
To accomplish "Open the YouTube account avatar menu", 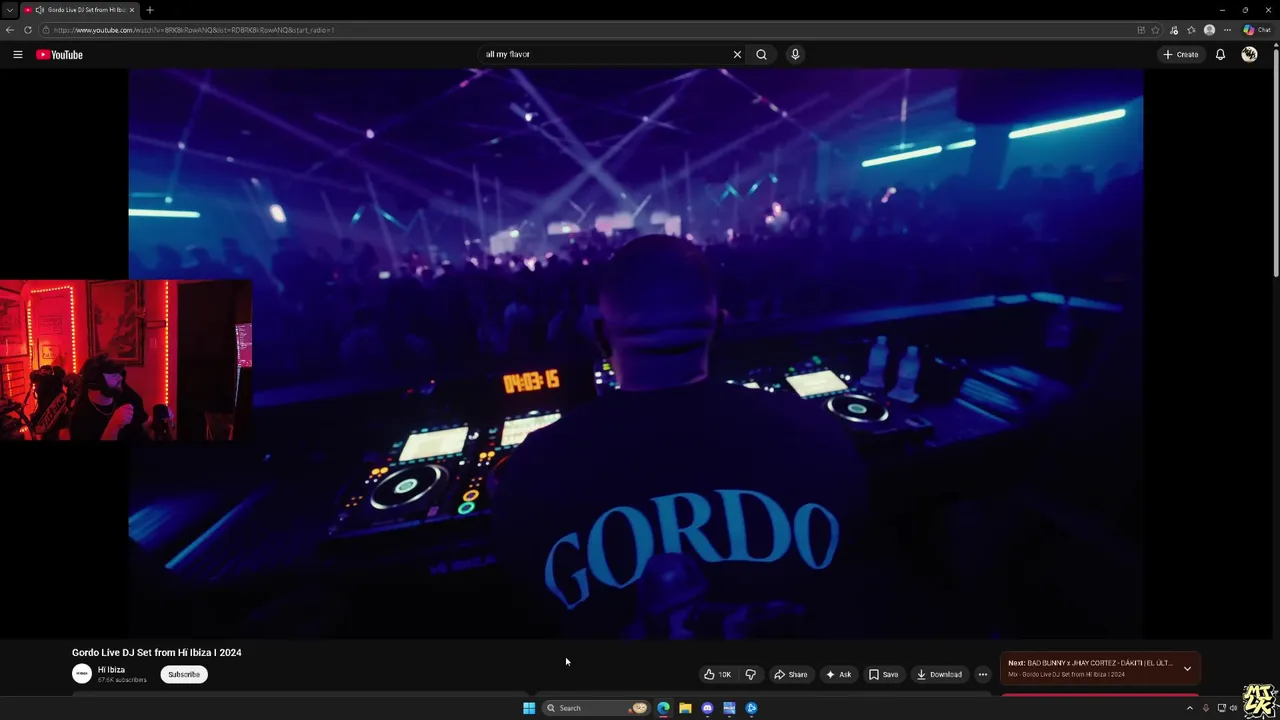I will tap(1249, 55).
